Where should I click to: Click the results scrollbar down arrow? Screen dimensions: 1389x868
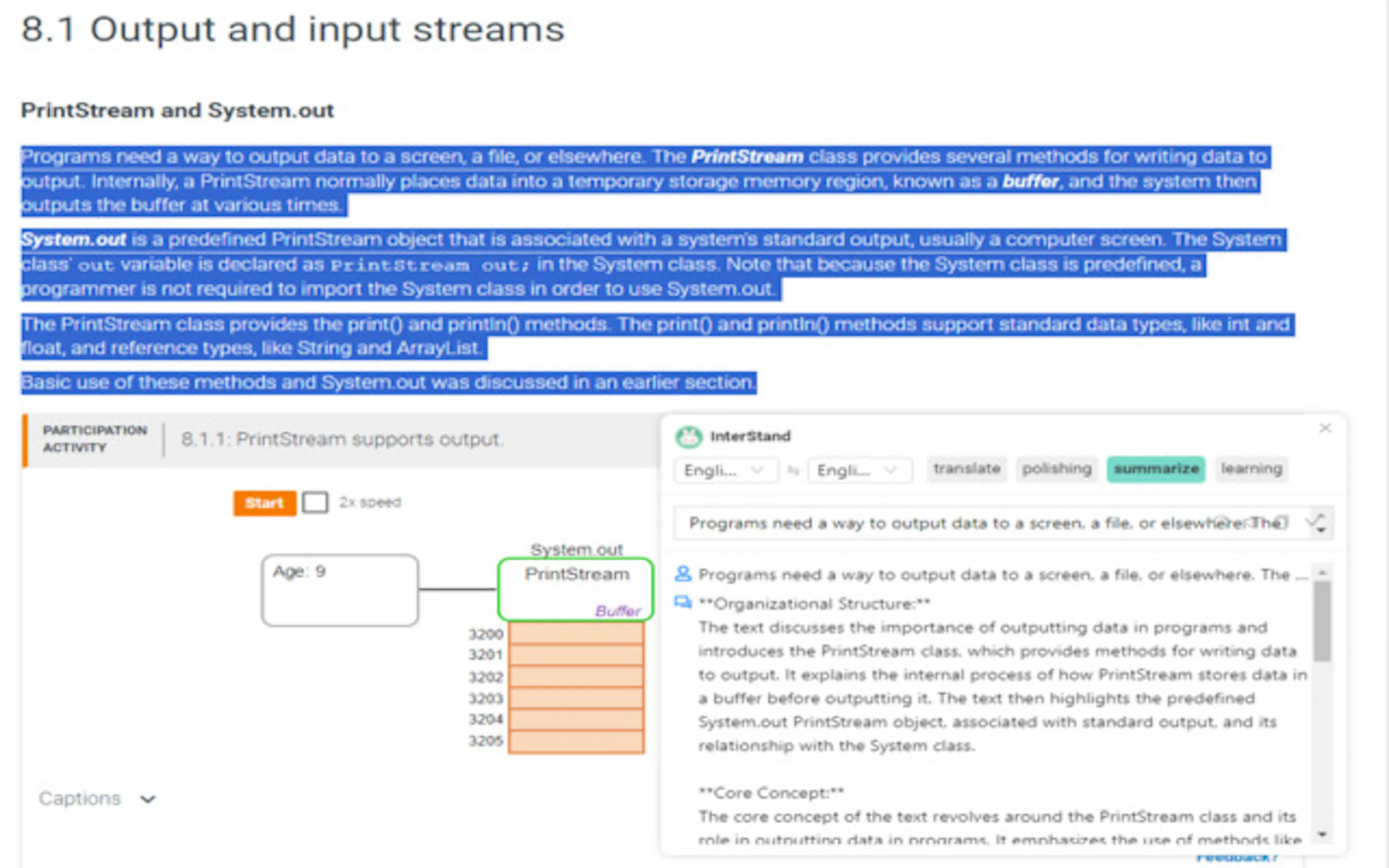[1322, 834]
